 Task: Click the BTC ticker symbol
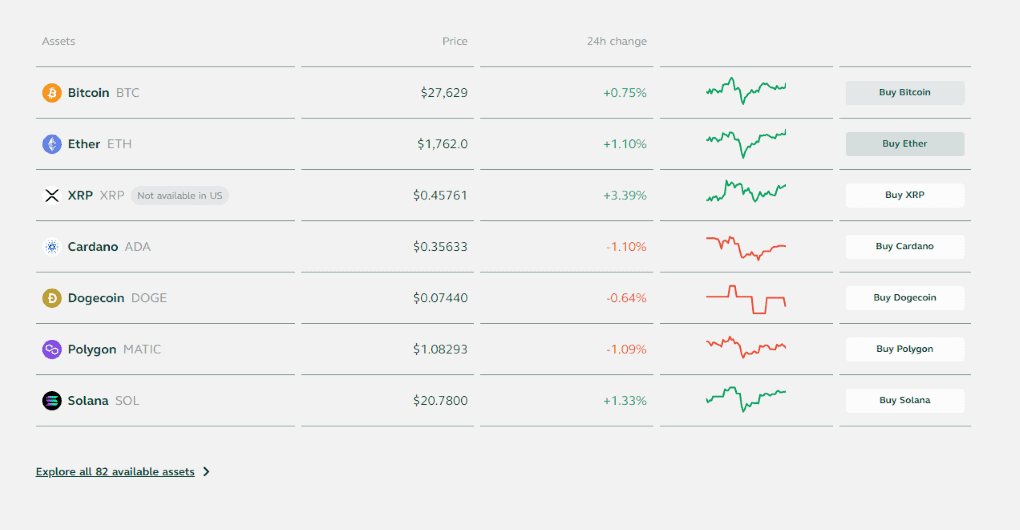(128, 92)
